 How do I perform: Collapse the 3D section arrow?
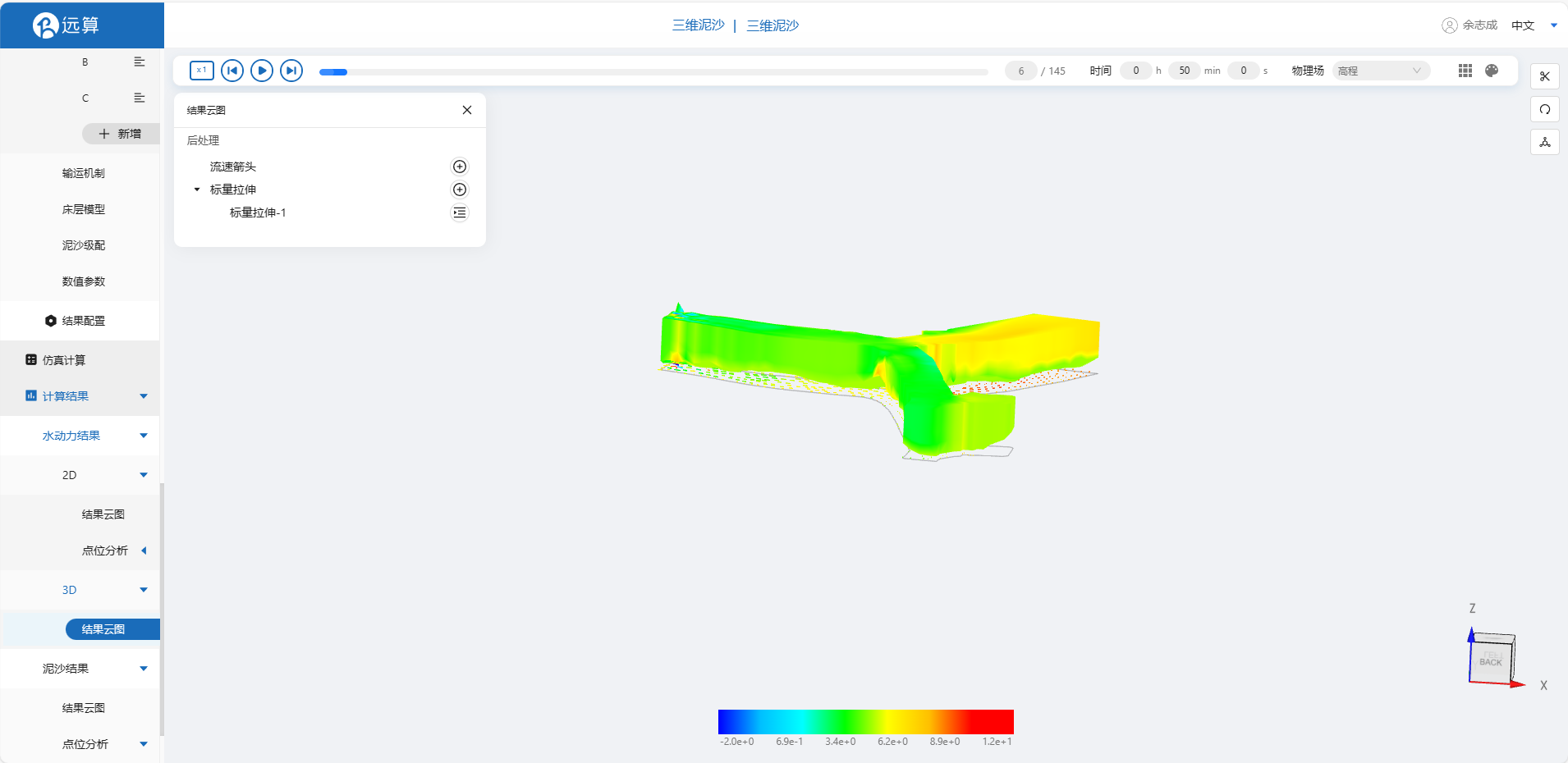(144, 590)
